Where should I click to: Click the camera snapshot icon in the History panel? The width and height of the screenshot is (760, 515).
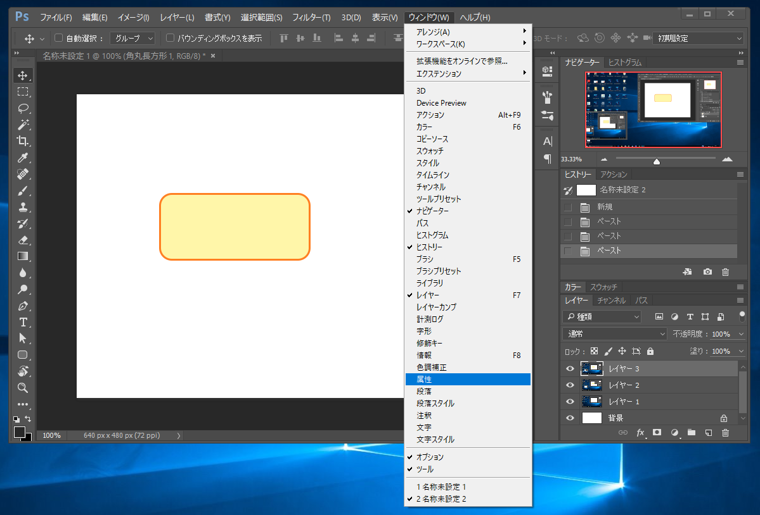(707, 271)
